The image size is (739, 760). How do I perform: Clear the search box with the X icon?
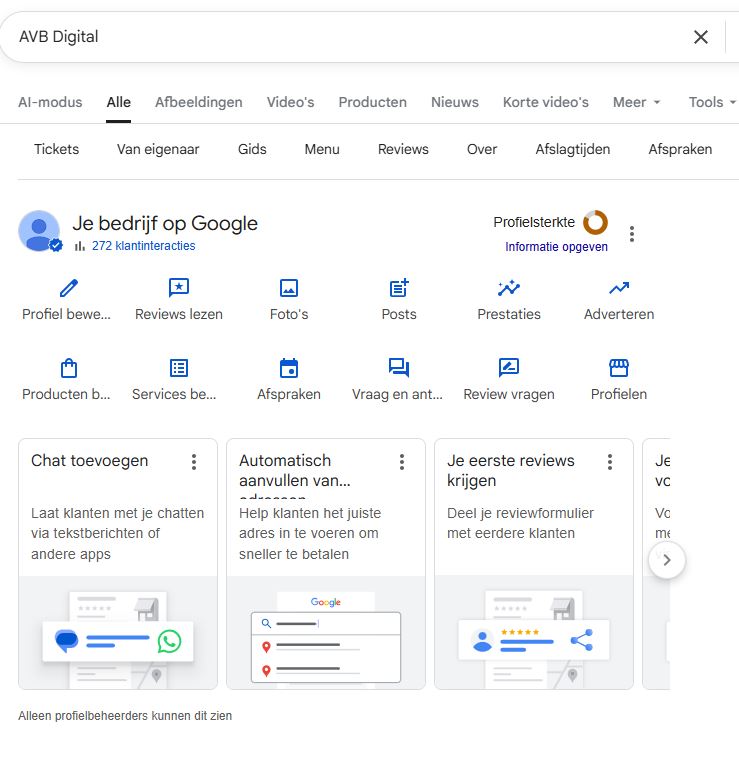[700, 37]
